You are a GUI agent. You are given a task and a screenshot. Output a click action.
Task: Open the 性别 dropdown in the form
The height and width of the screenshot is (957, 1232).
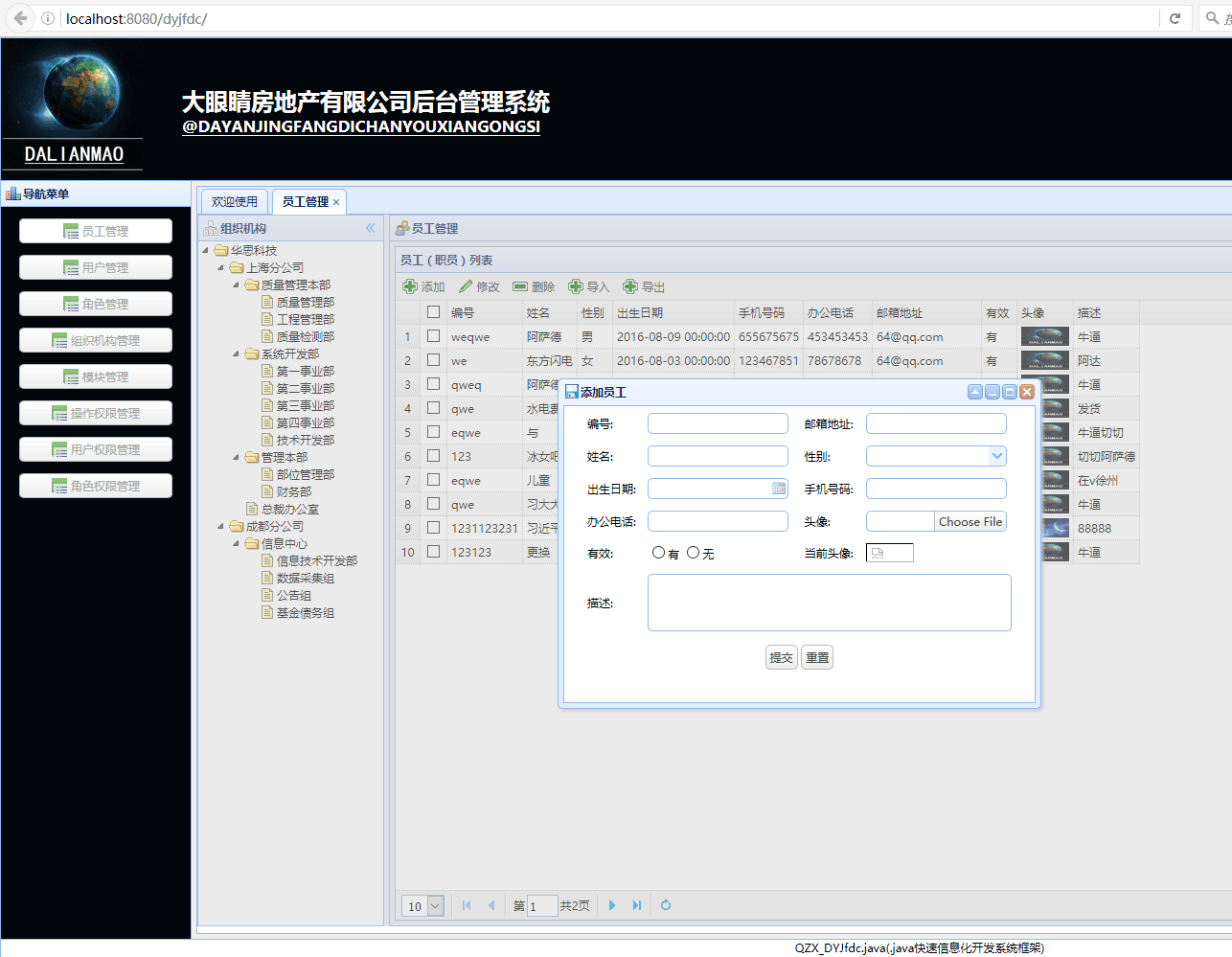tap(997, 456)
